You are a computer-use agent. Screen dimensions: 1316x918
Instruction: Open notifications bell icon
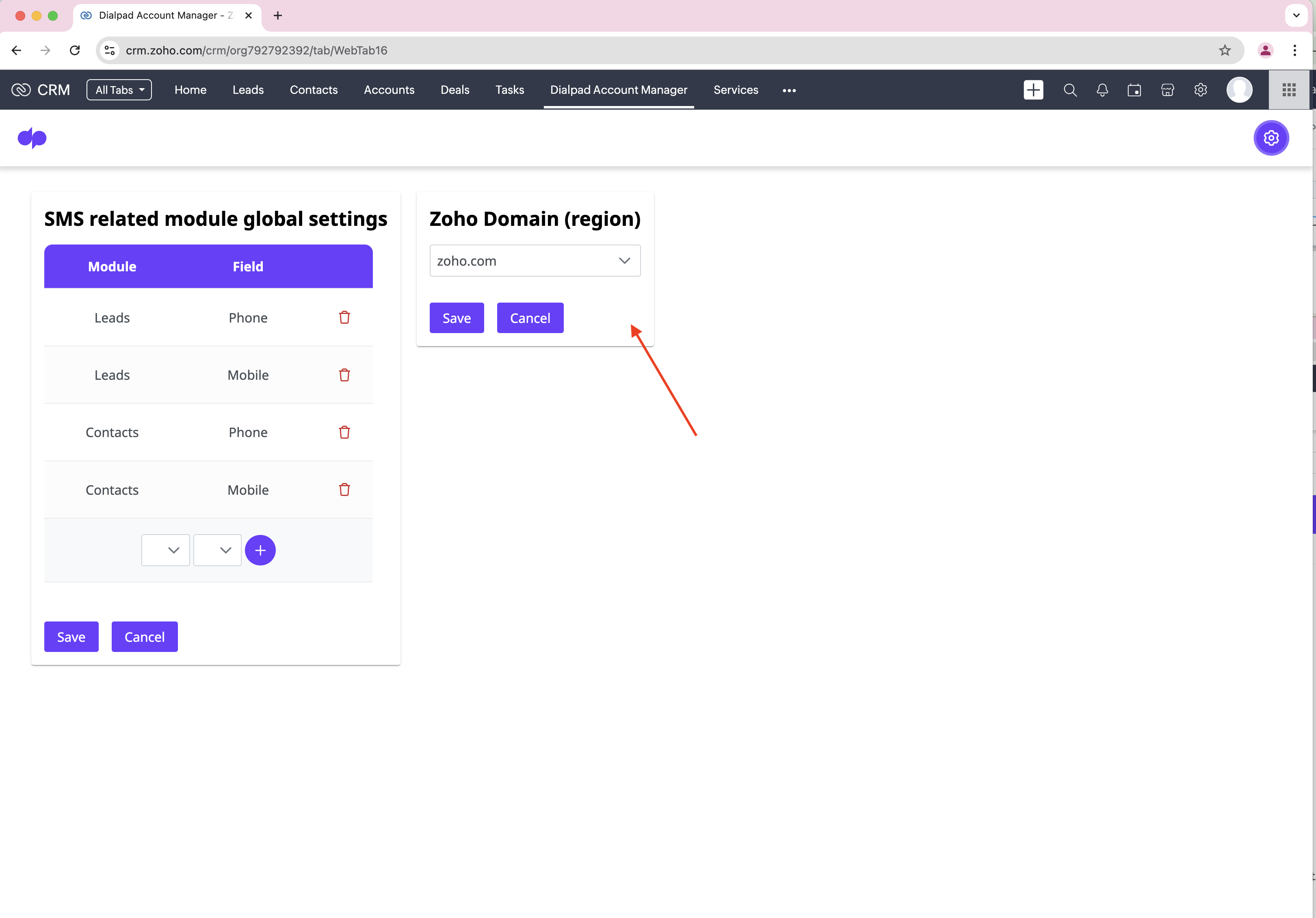coord(1102,90)
